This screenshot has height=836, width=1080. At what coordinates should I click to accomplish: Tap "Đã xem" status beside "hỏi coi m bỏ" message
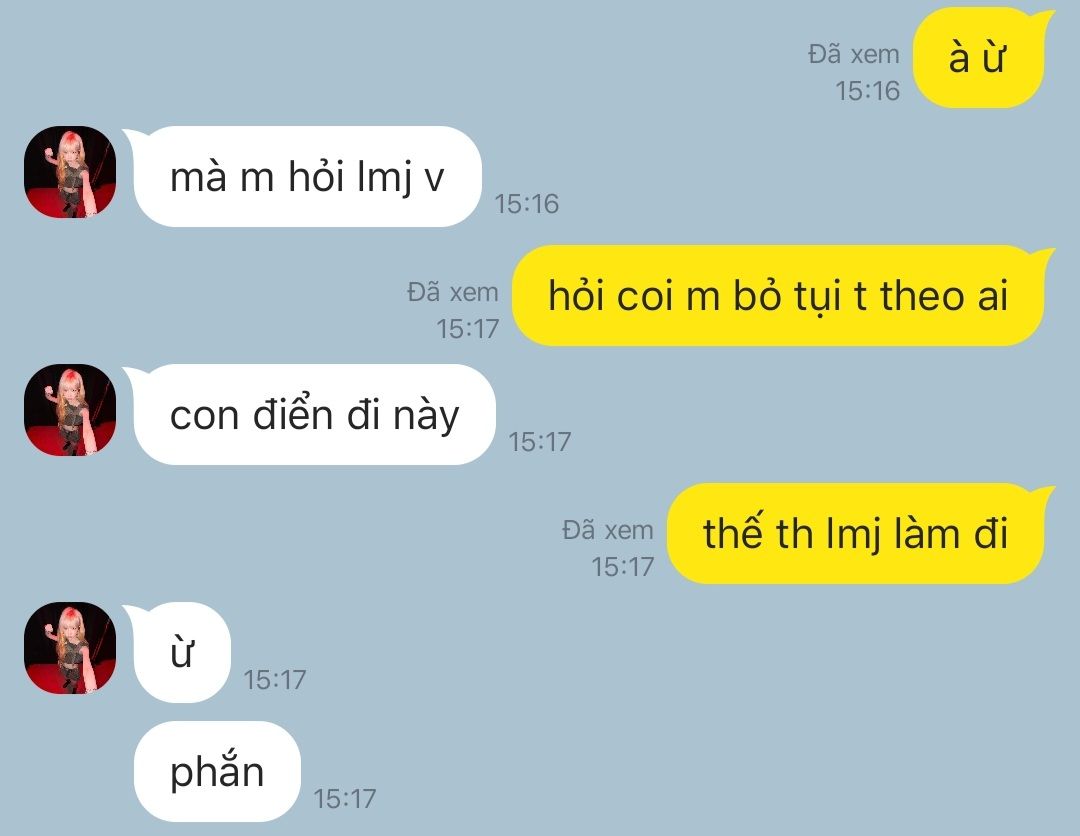(453, 292)
